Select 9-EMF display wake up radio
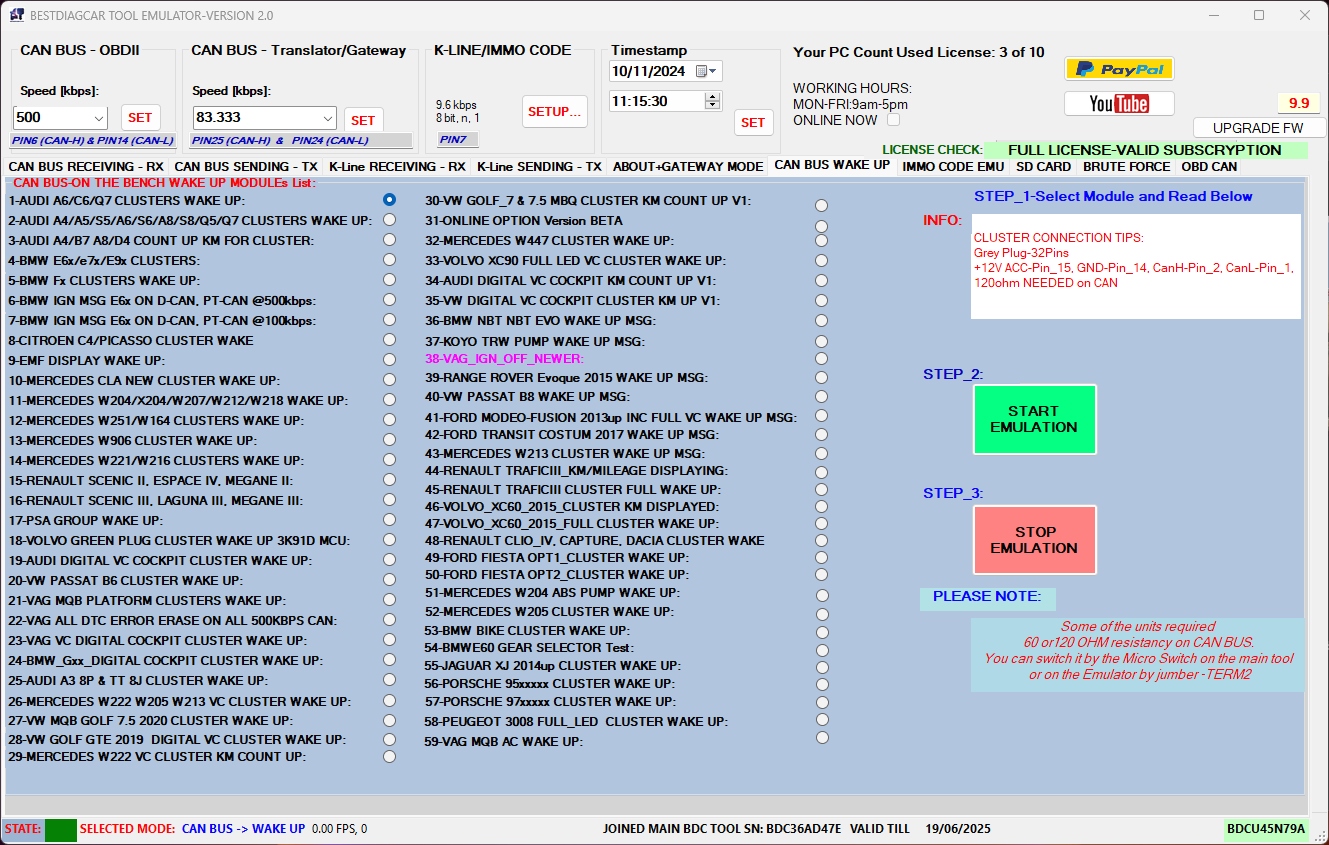The height and width of the screenshot is (845, 1329). coord(389,360)
